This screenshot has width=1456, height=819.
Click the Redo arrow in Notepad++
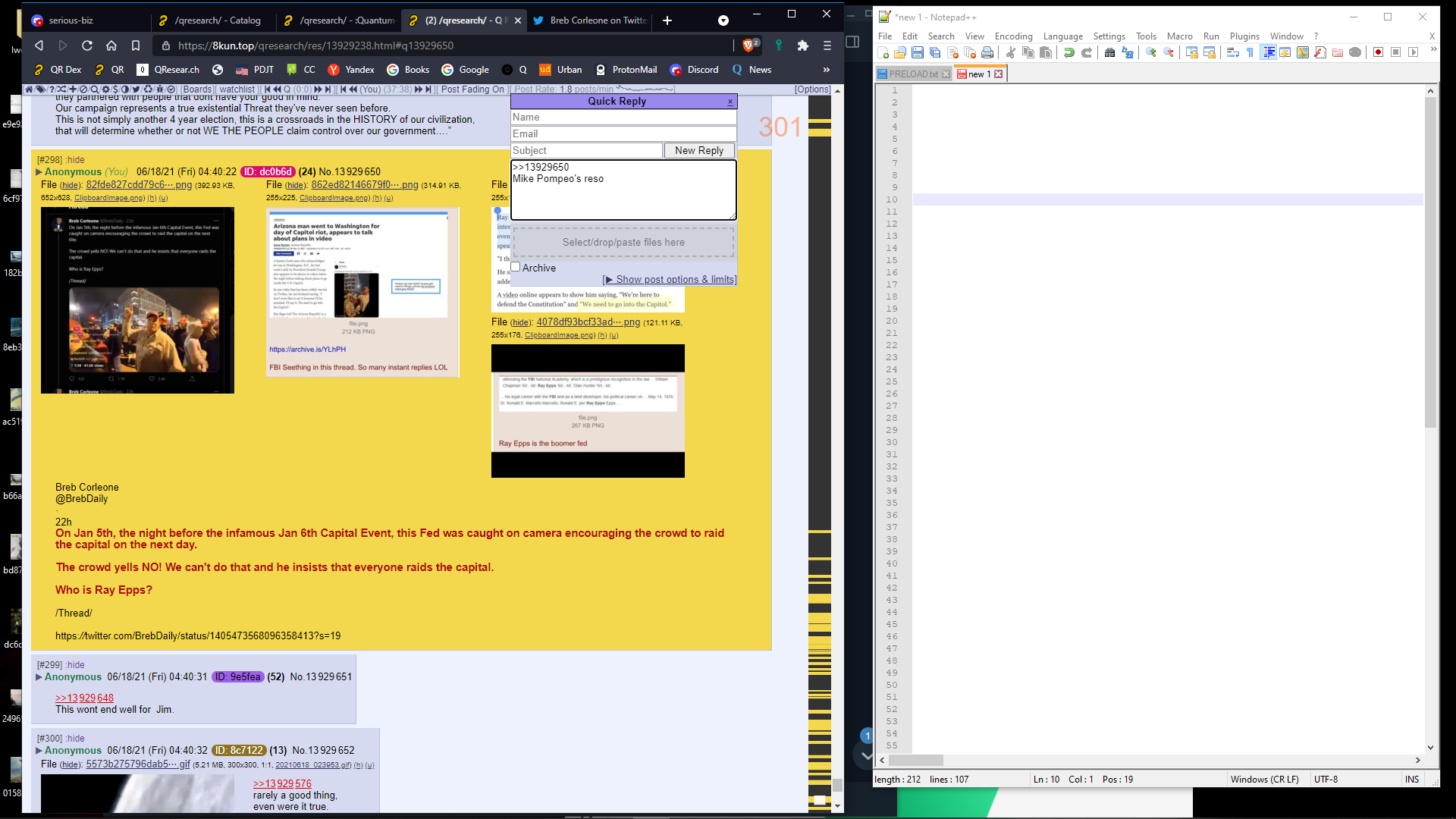coord(1087,52)
